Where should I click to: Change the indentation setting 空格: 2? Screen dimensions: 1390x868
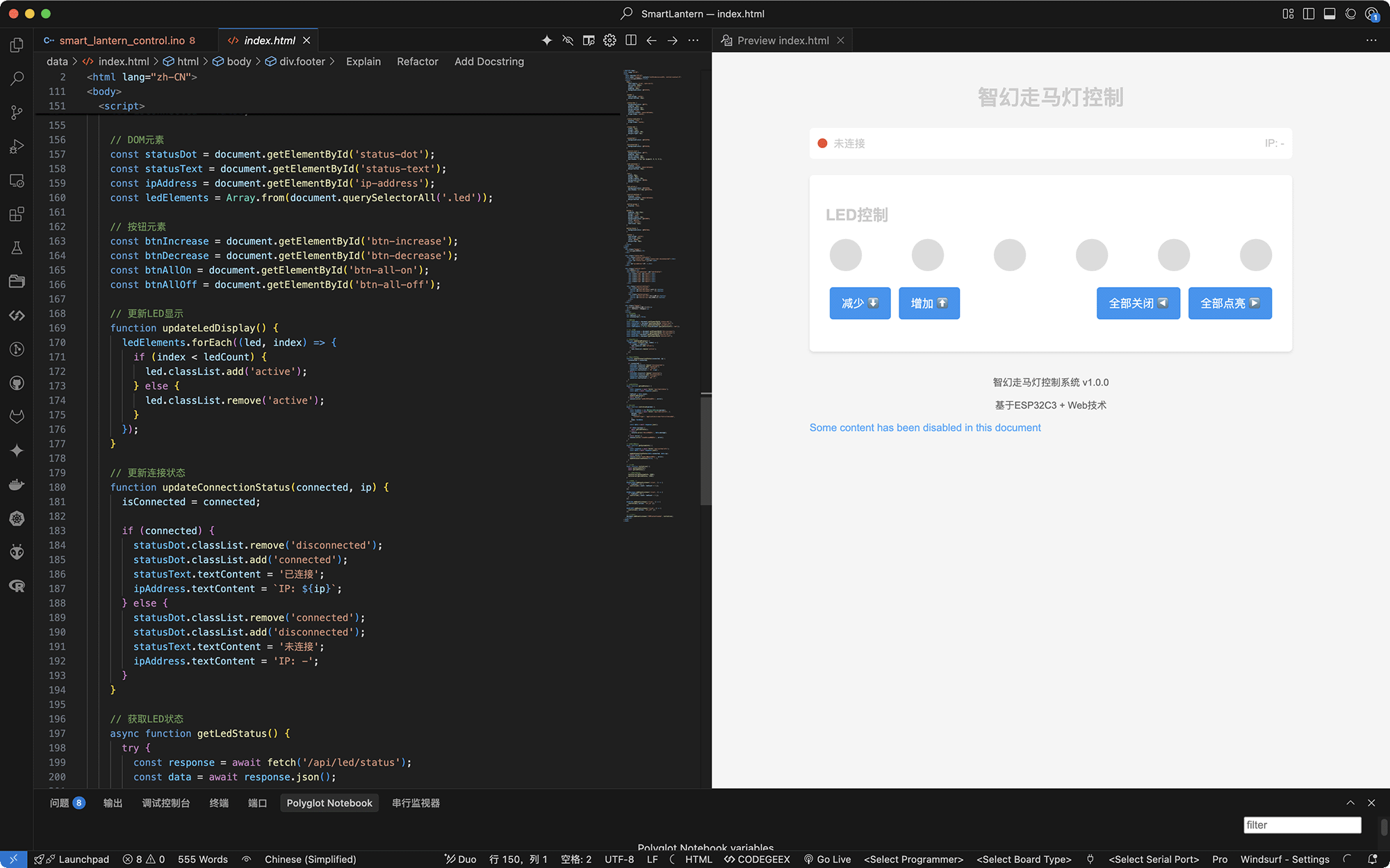pyautogui.click(x=576, y=859)
